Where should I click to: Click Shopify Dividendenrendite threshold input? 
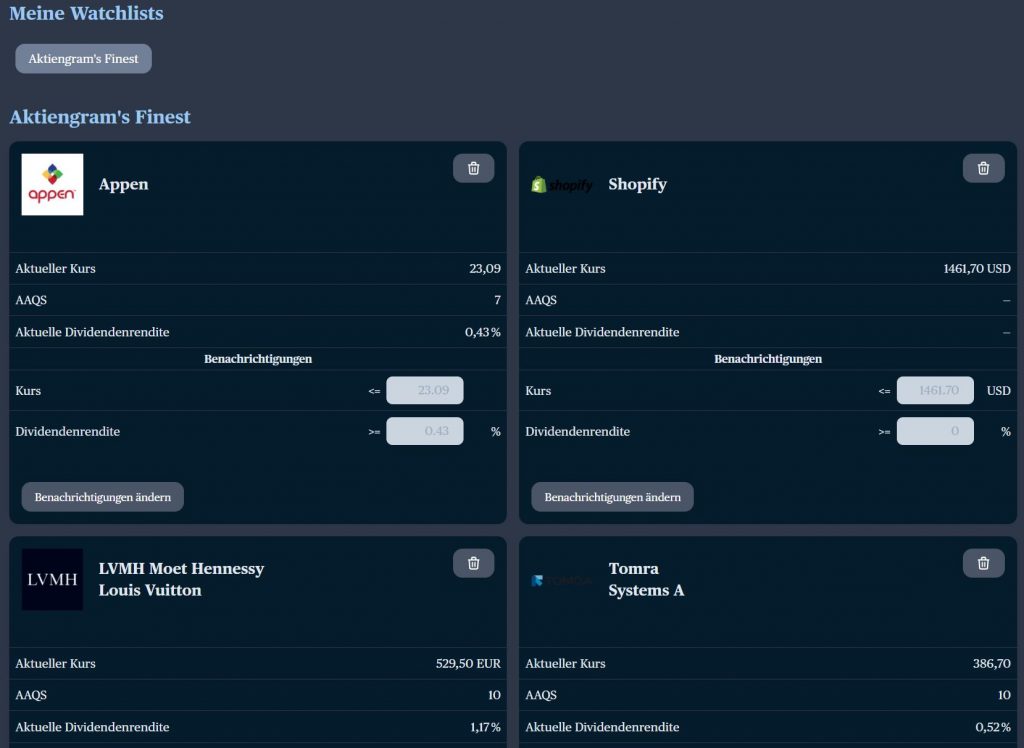coord(935,431)
